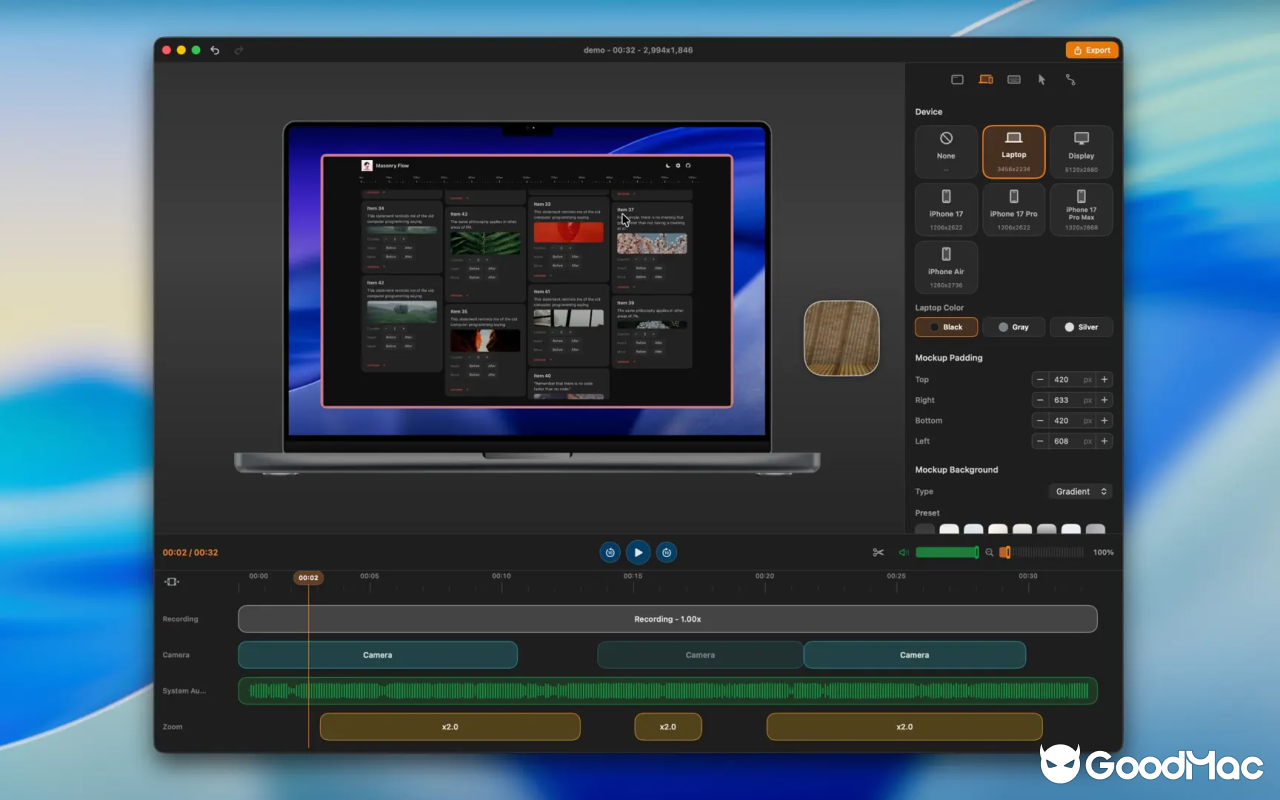Open the keyboard settings tab icon
Image resolution: width=1280 pixels, height=800 pixels.
pyautogui.click(x=1014, y=79)
